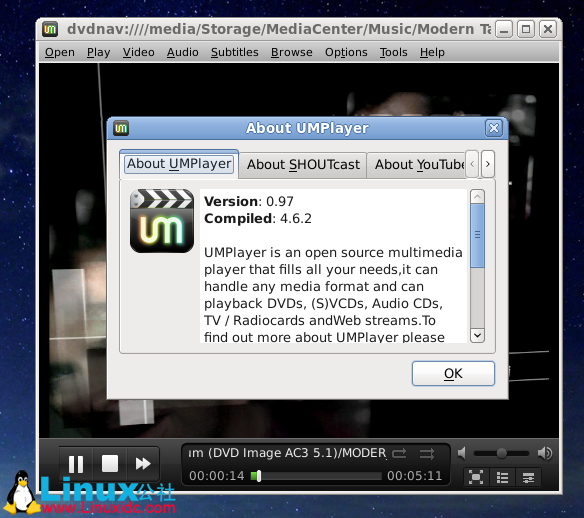584x518 pixels.
Task: Switch to the About SHOUTcast tab
Action: click(303, 165)
